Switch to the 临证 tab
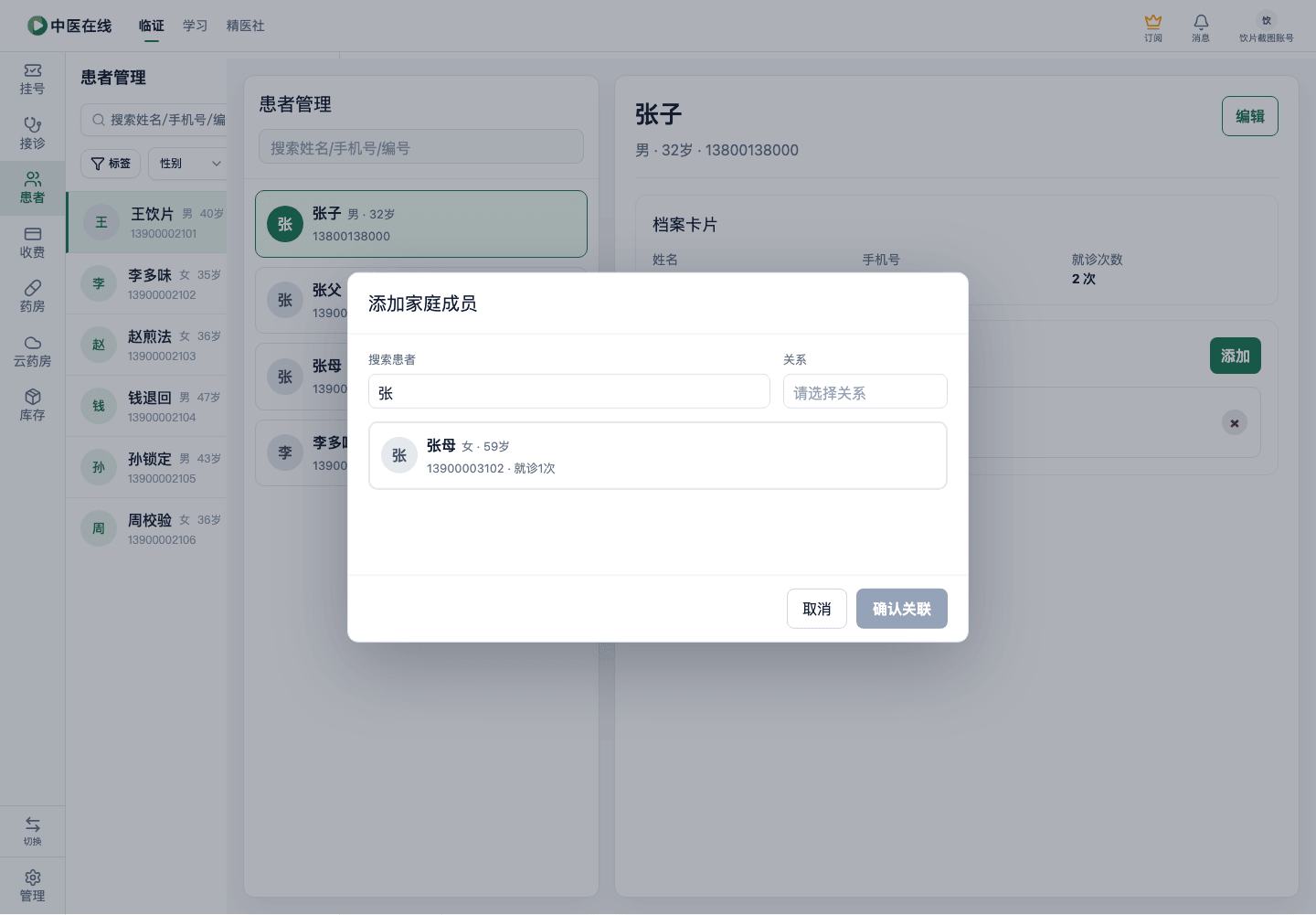This screenshot has width=1316, height=915. 152,26
